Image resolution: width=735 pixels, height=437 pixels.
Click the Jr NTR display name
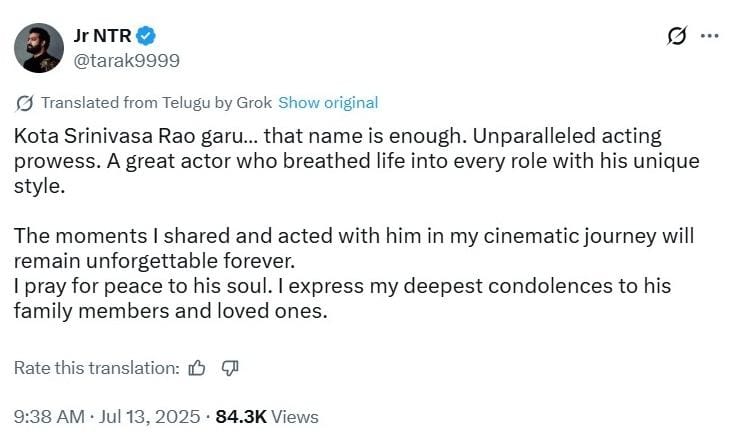click(103, 36)
